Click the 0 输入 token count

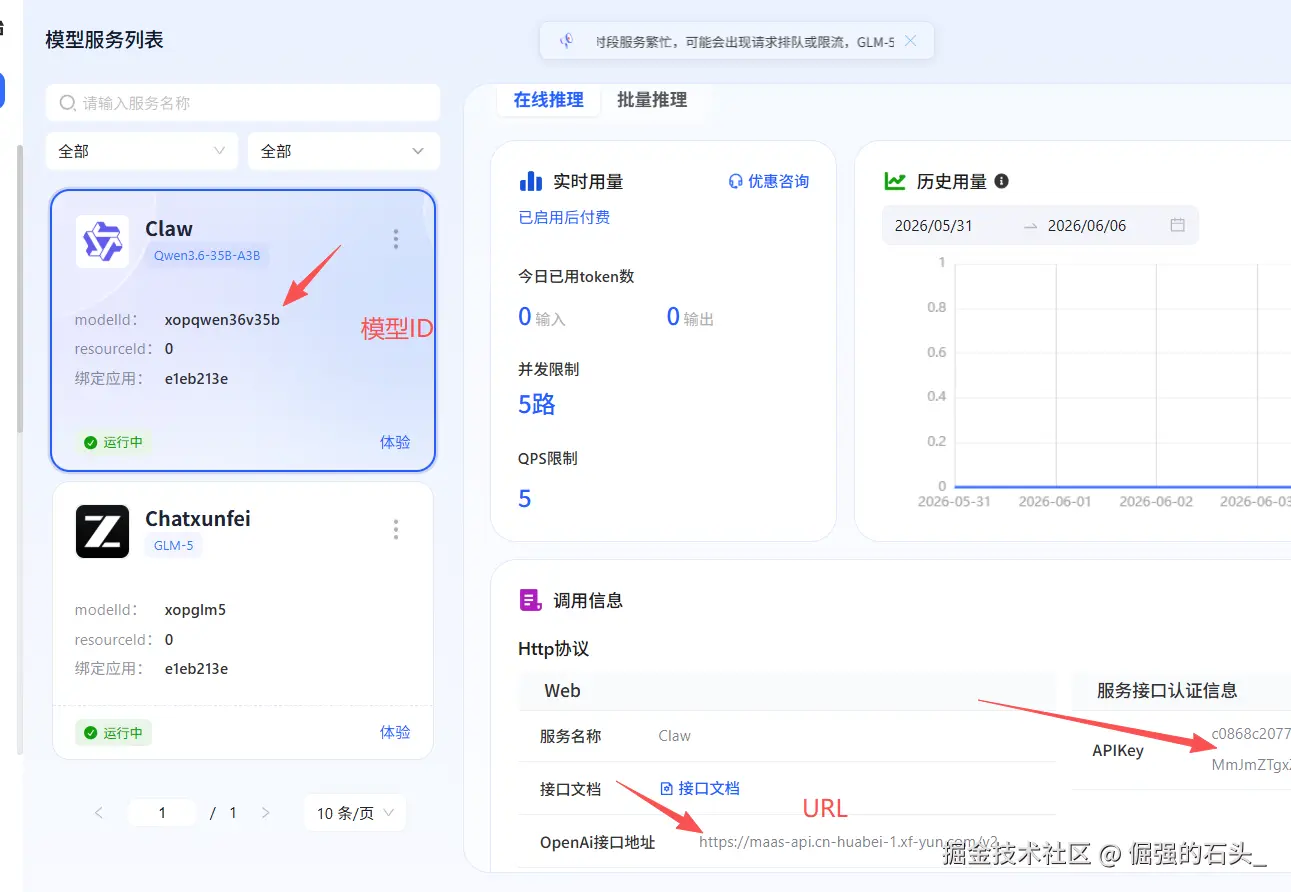542,317
